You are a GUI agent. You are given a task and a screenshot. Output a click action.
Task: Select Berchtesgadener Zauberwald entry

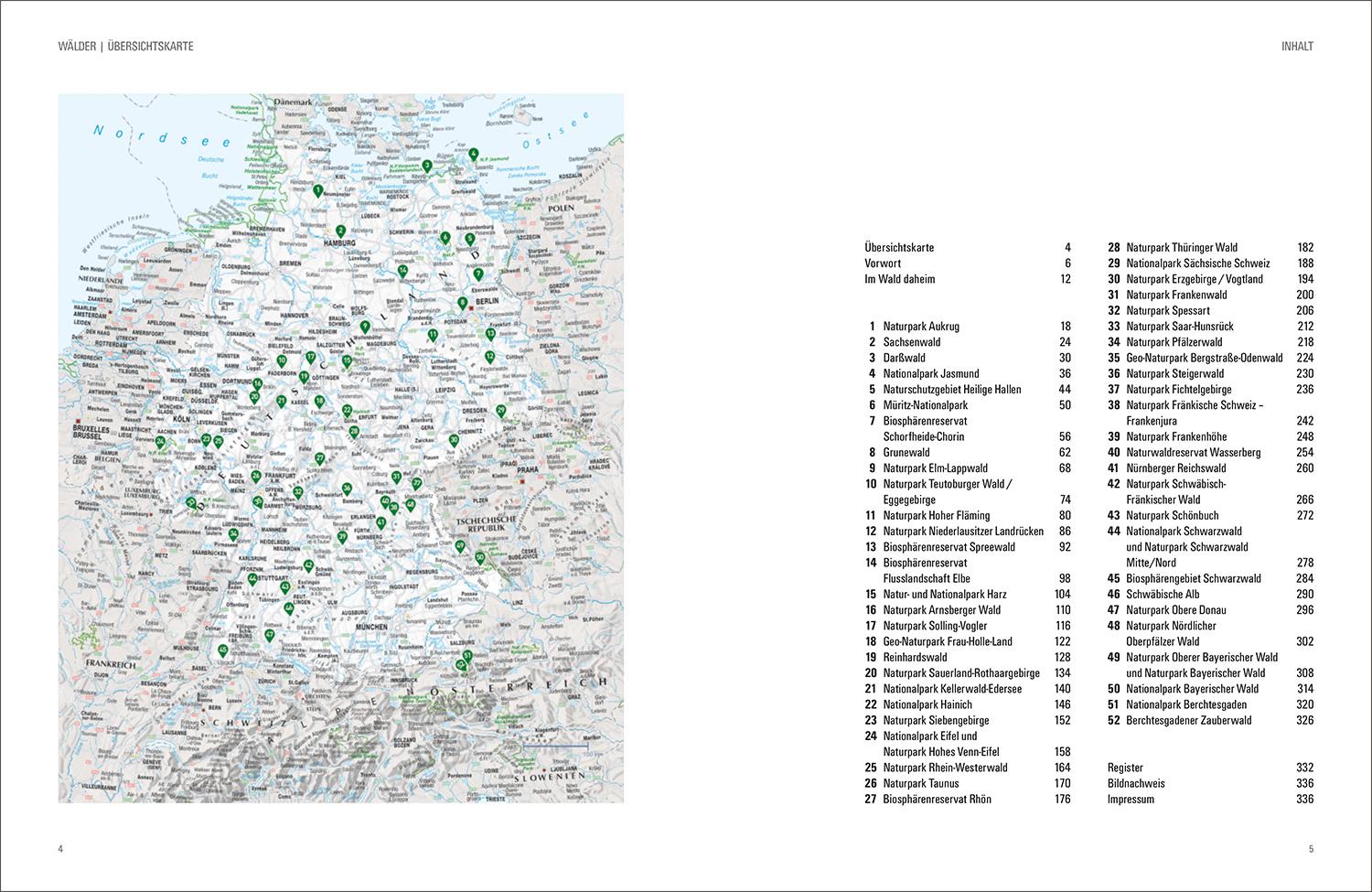(1210, 720)
